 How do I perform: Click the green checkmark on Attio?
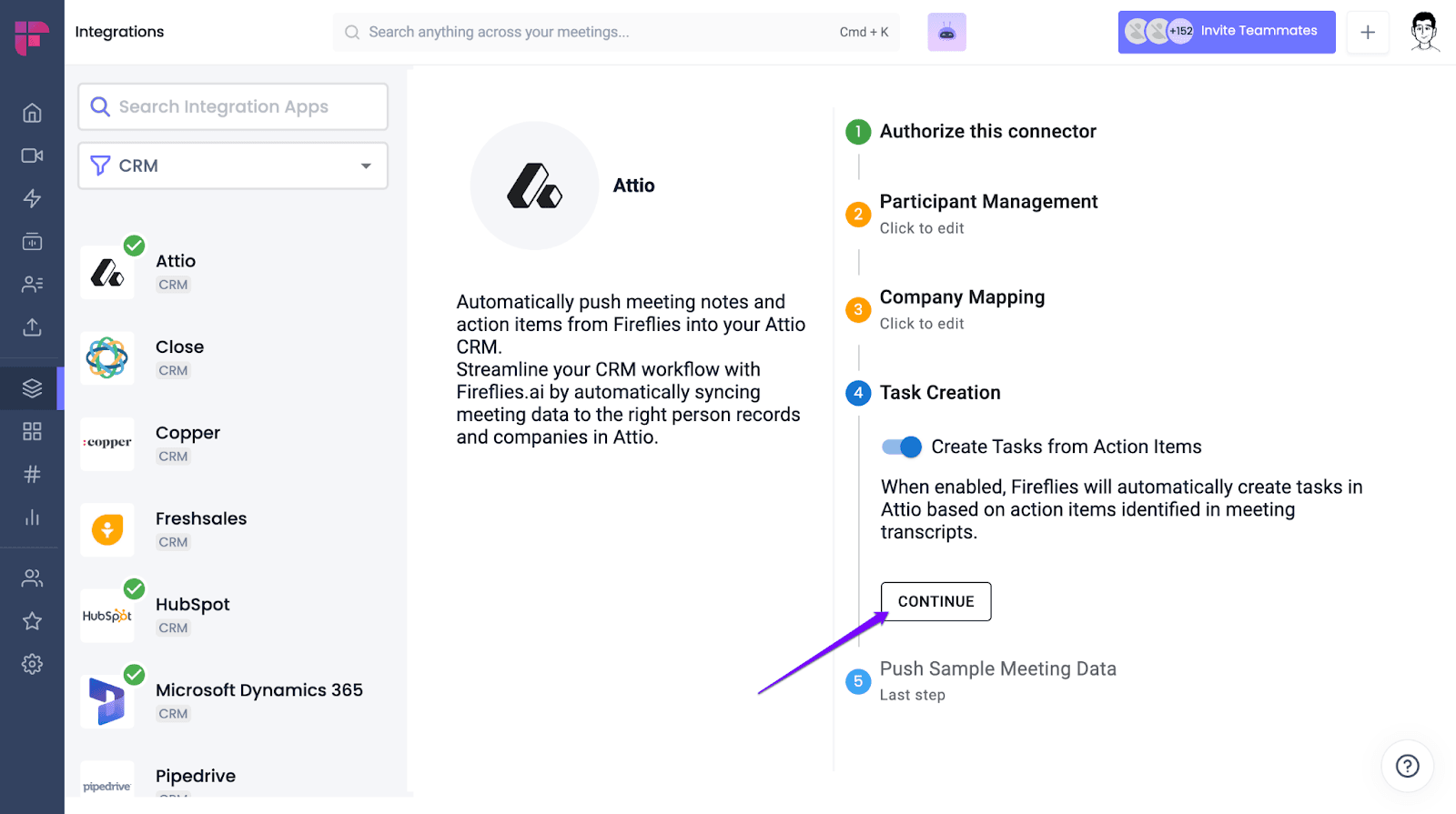pyautogui.click(x=134, y=246)
